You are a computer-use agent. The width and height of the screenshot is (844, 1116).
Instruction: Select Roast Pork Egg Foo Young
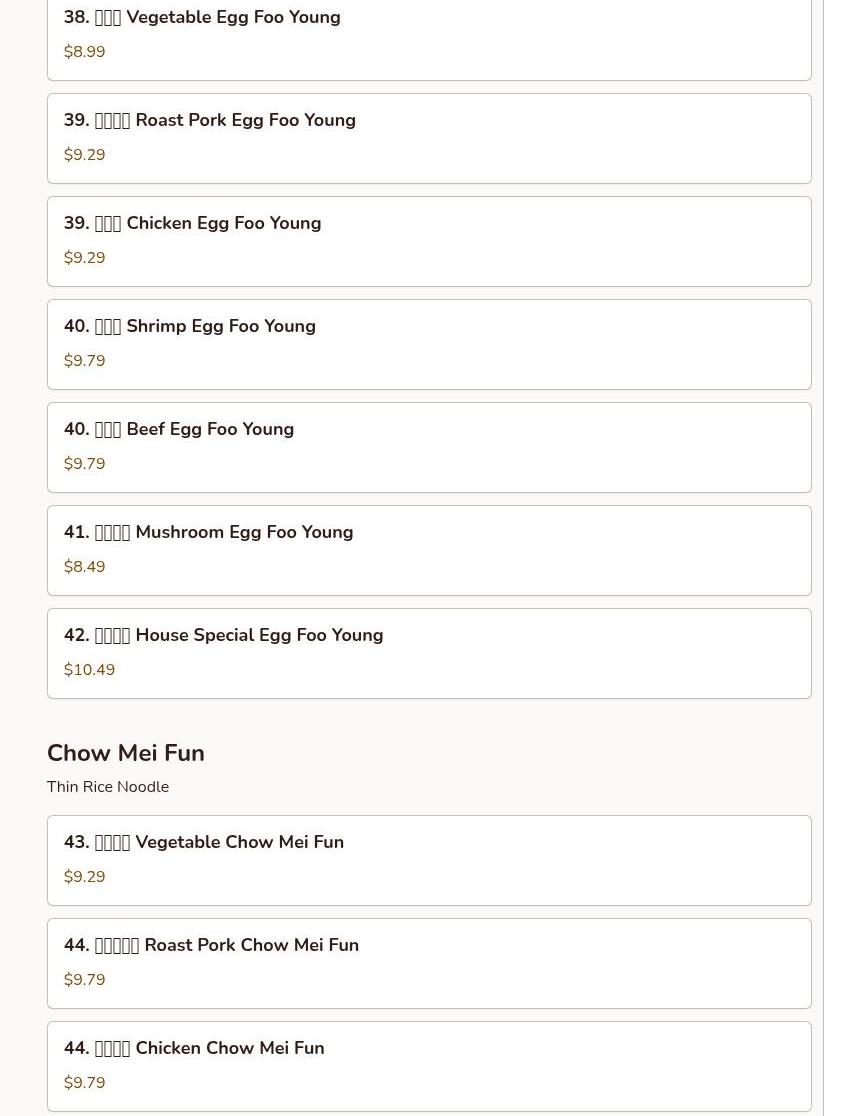[x=244, y=121]
